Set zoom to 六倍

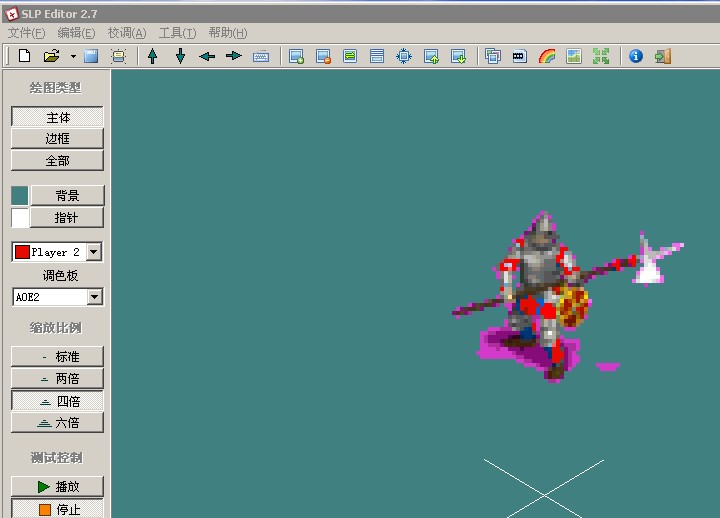[57, 422]
